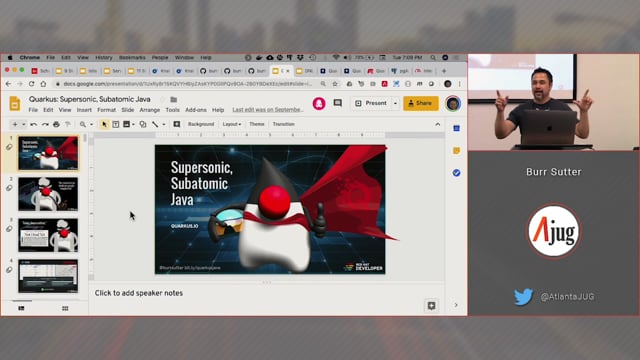640x360 pixels.
Task: Open the Keep notes side panel icon
Action: coord(456,151)
